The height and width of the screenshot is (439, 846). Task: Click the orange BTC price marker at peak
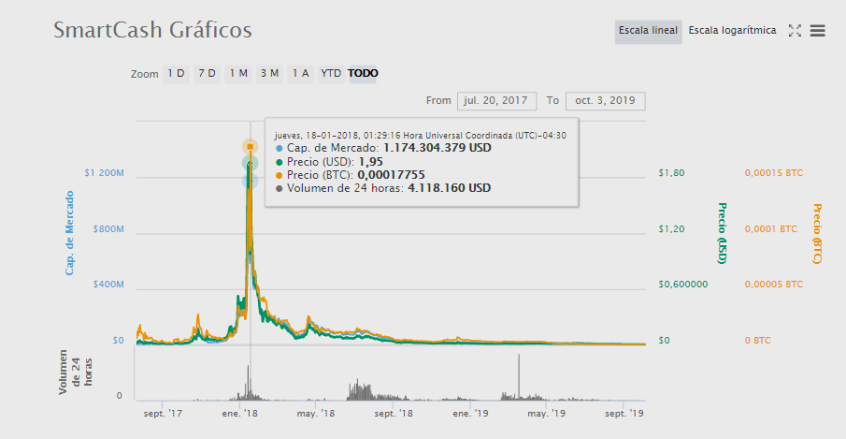pos(250,147)
